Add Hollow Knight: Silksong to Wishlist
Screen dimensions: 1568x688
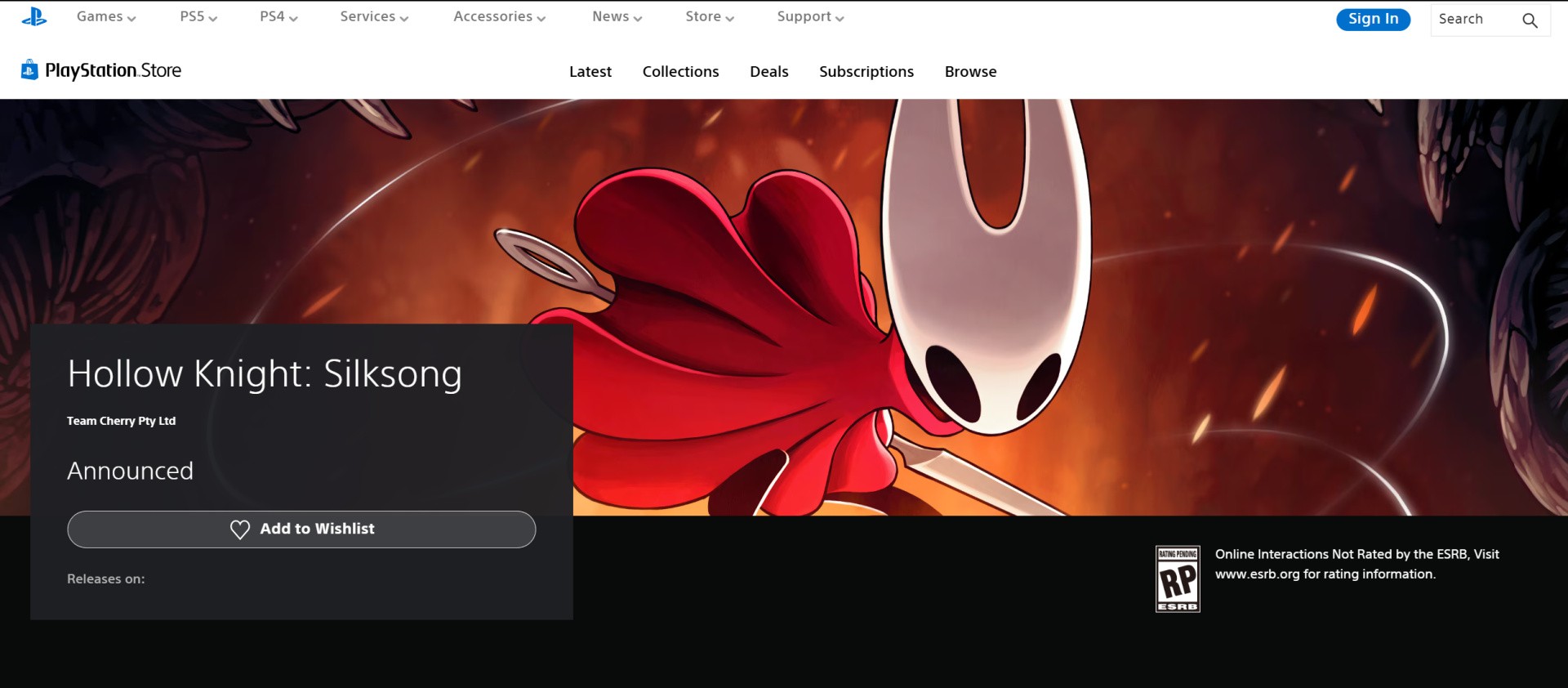[x=301, y=529]
